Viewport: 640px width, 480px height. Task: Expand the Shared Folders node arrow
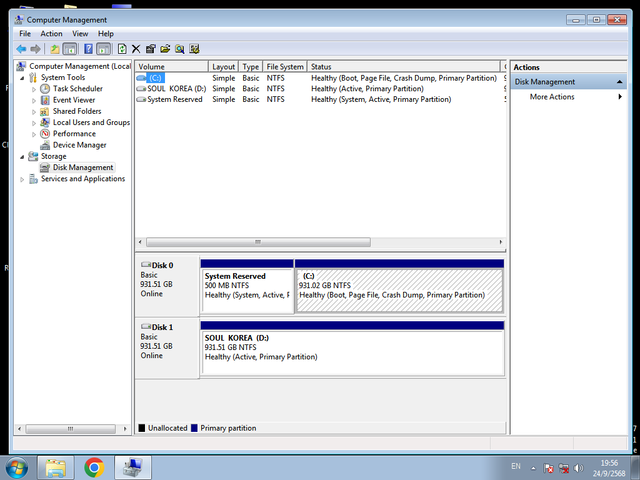[34, 112]
